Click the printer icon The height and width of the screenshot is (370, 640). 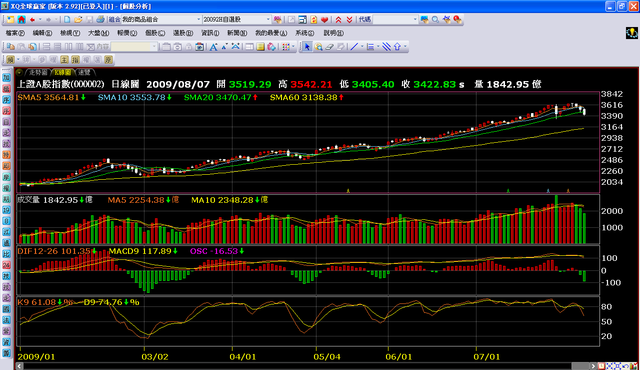(100, 19)
